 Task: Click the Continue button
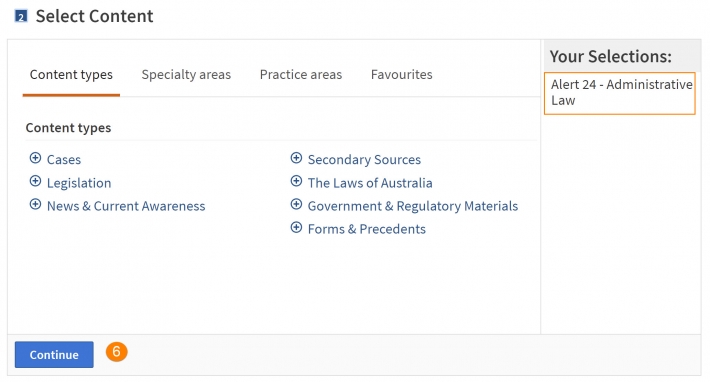(54, 354)
